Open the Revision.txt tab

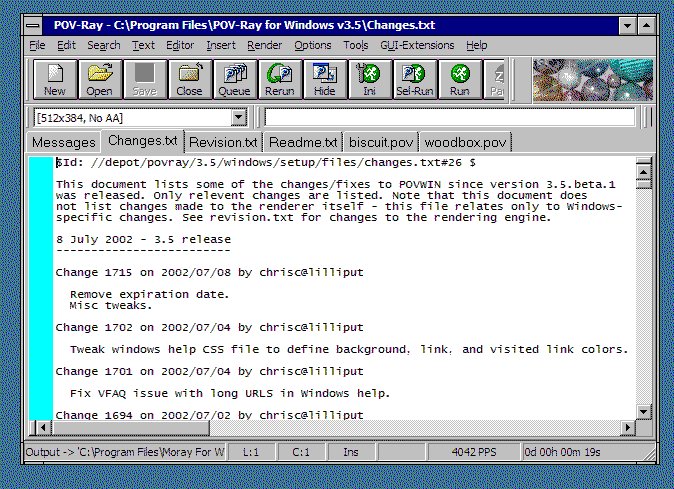(x=223, y=142)
